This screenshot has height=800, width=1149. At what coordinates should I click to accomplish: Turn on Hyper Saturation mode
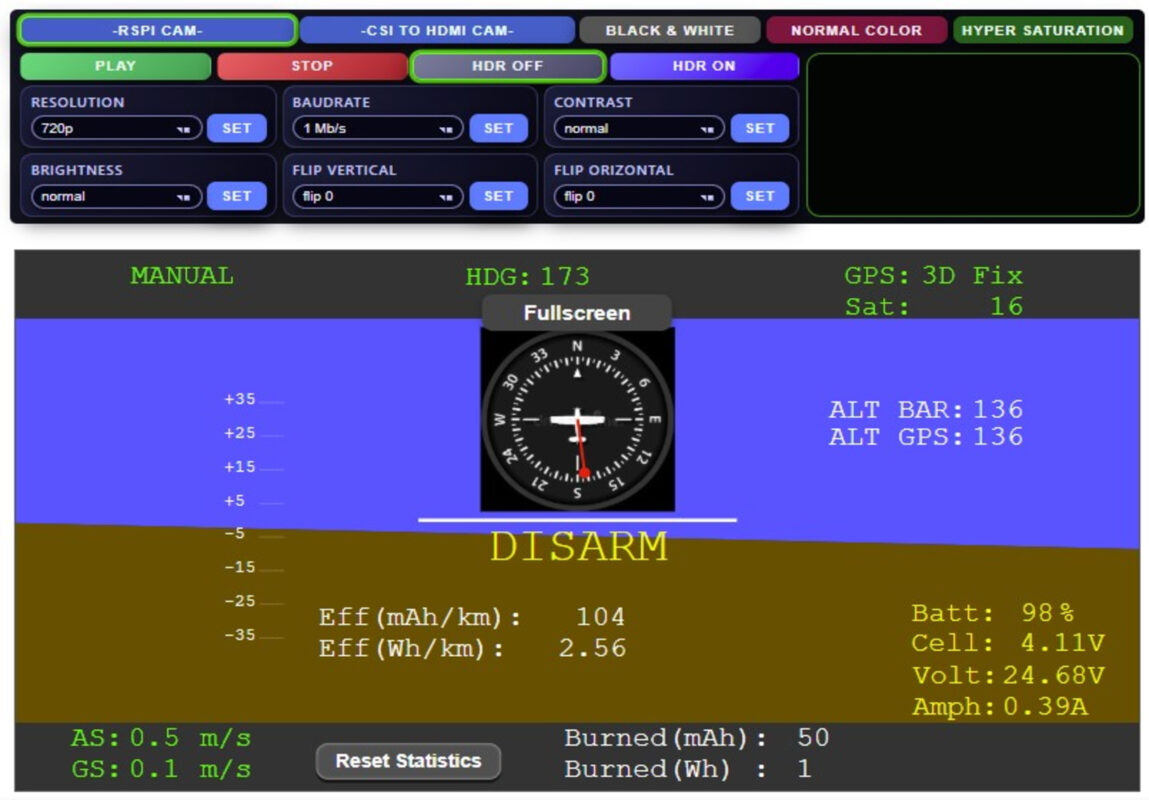[x=1042, y=30]
